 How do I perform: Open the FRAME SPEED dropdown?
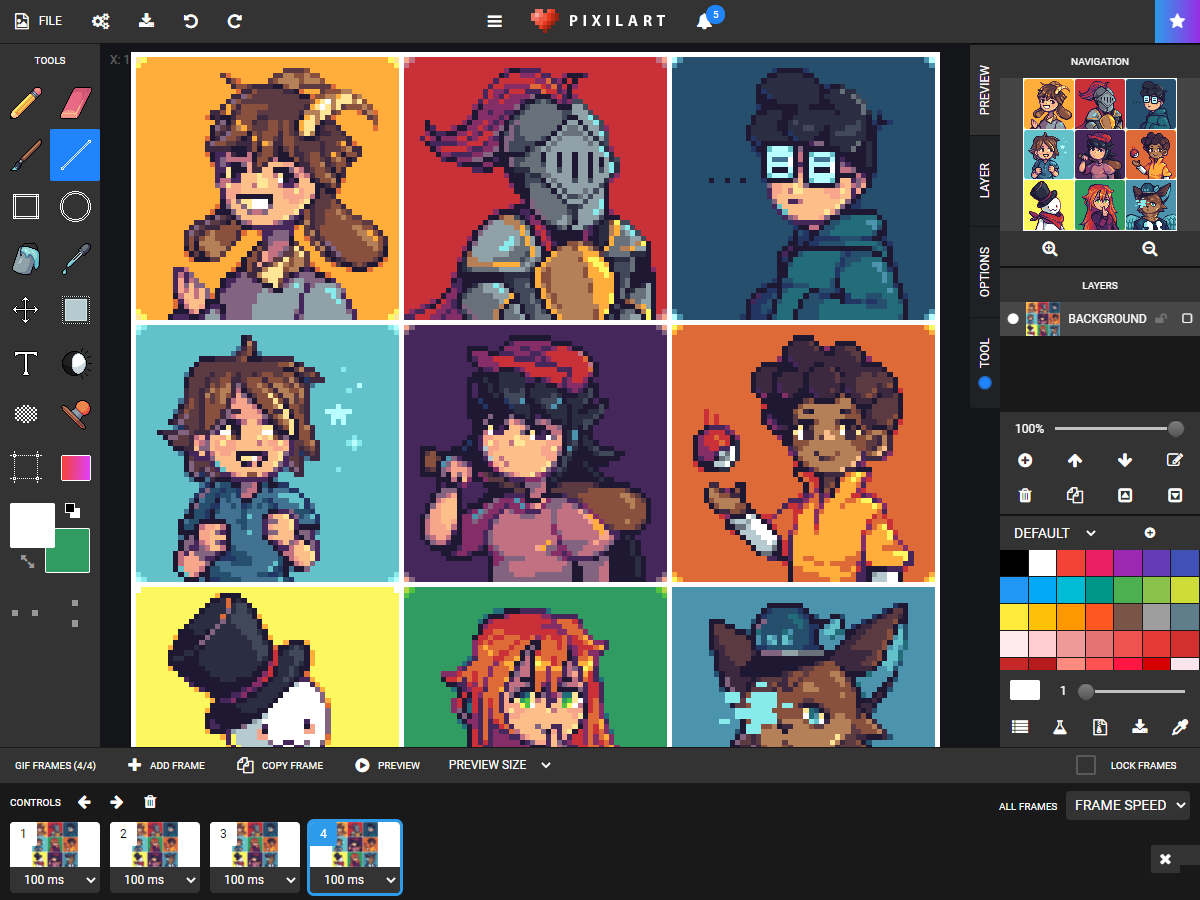tap(1128, 804)
